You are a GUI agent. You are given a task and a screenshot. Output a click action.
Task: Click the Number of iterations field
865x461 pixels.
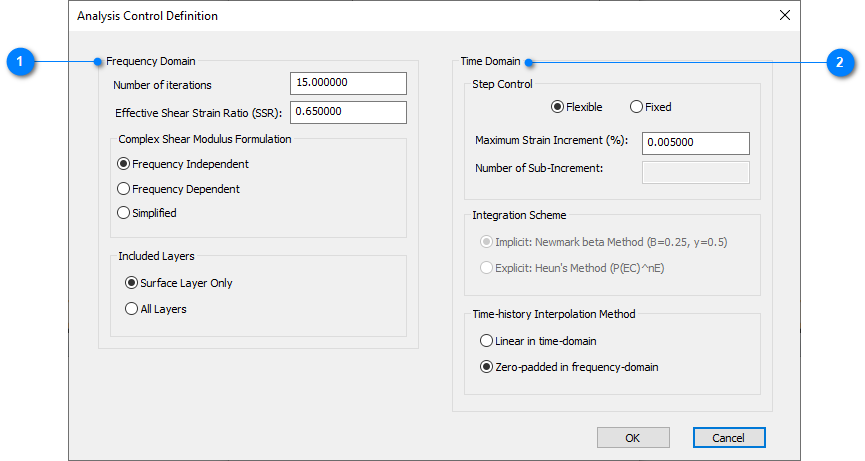tap(348, 83)
